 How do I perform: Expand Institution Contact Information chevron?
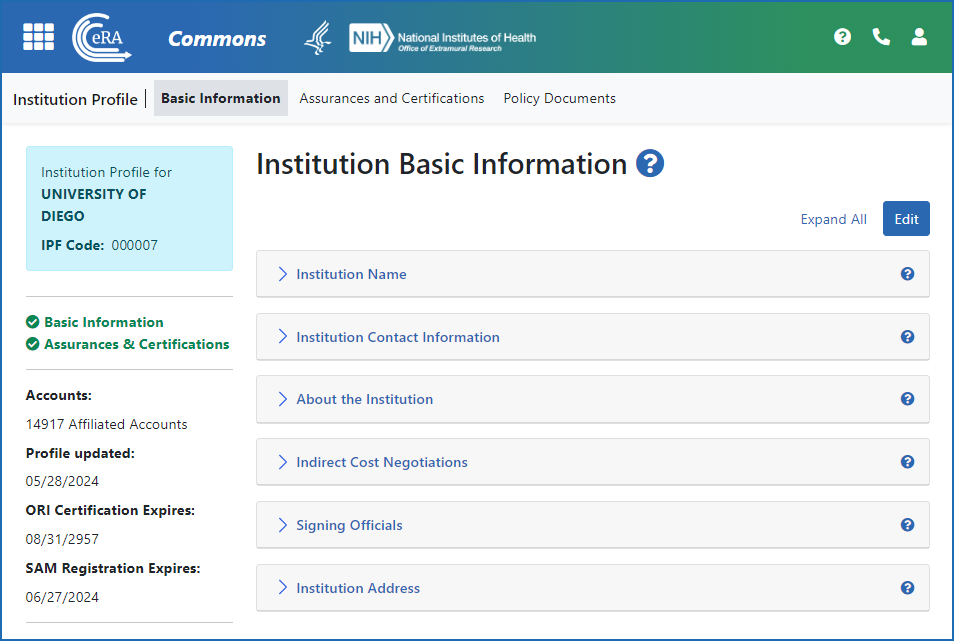tap(282, 336)
